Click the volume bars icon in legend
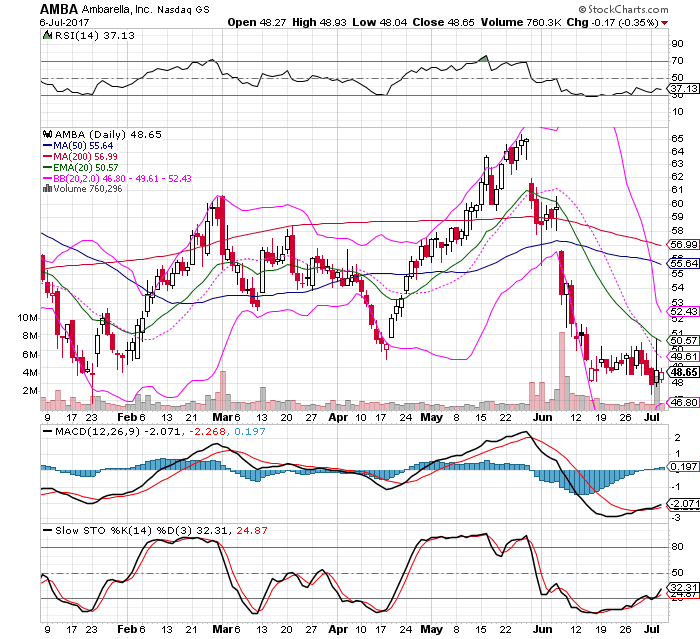This screenshot has height=639, width=700. coord(47,188)
